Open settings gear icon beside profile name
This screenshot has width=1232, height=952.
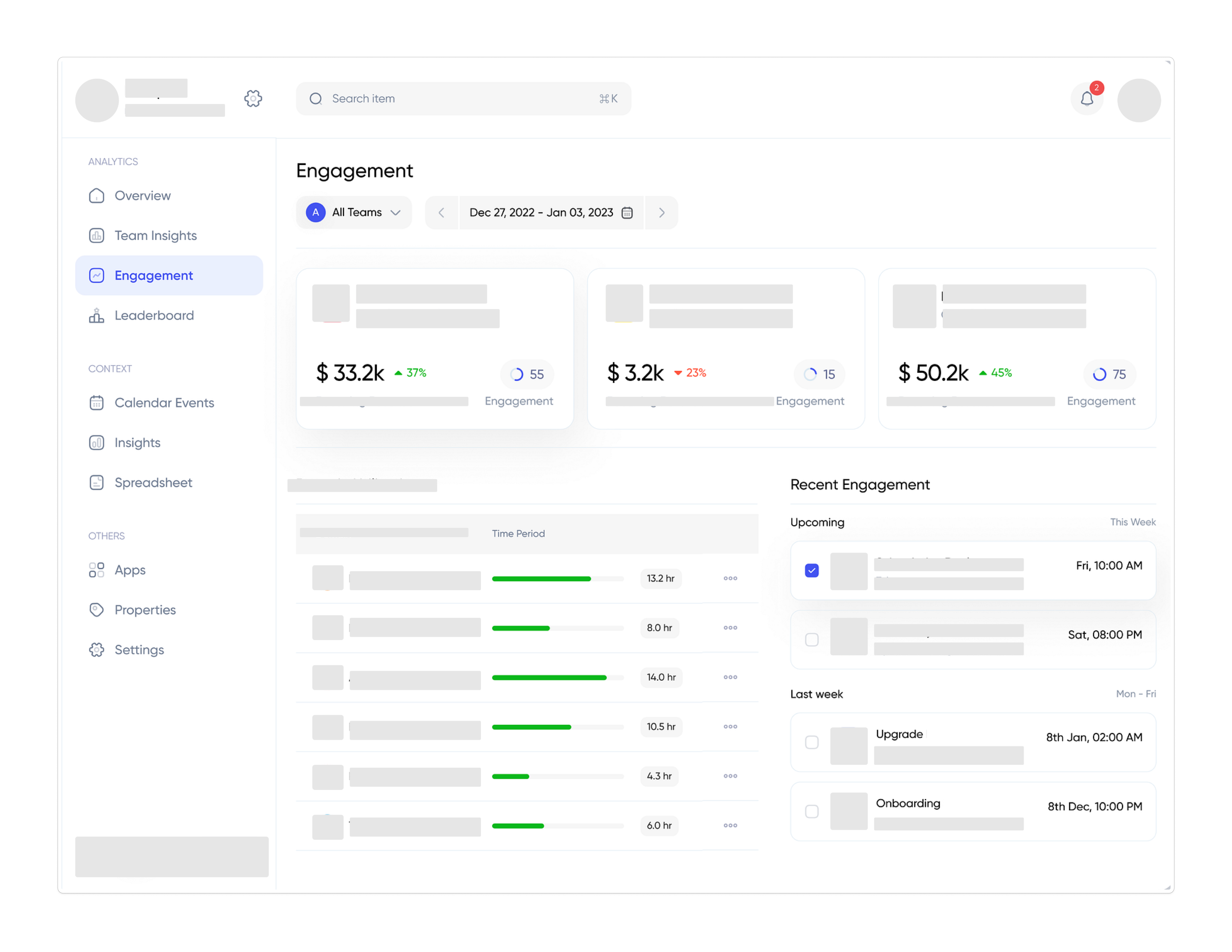coord(253,99)
